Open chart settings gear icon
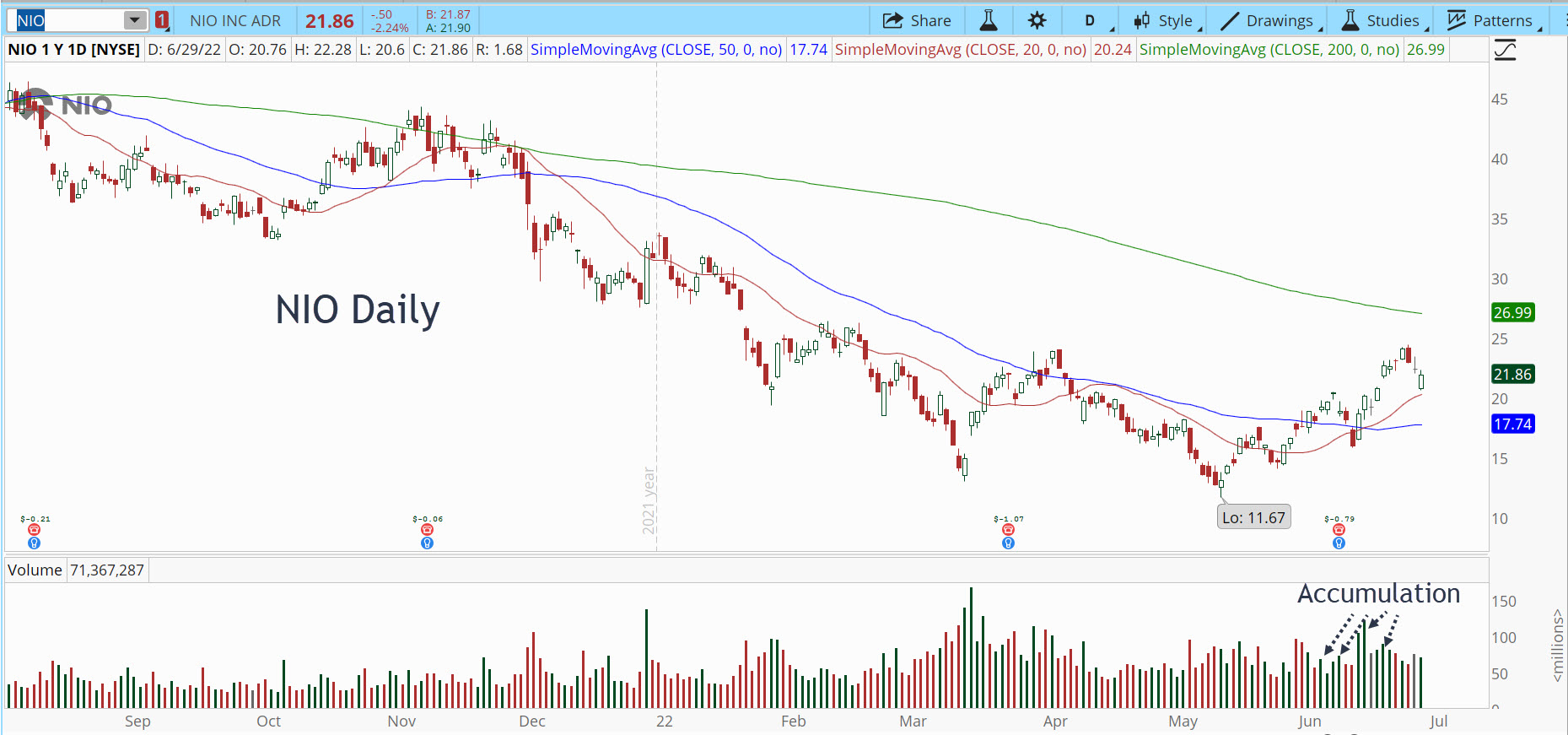 coord(1037,20)
